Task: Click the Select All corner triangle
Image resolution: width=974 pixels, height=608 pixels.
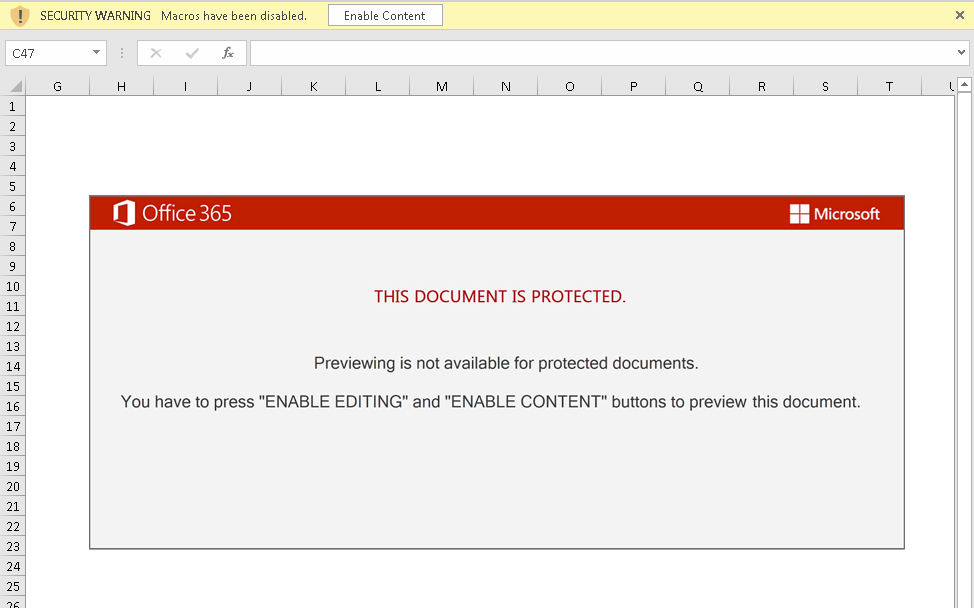Action: point(16,86)
